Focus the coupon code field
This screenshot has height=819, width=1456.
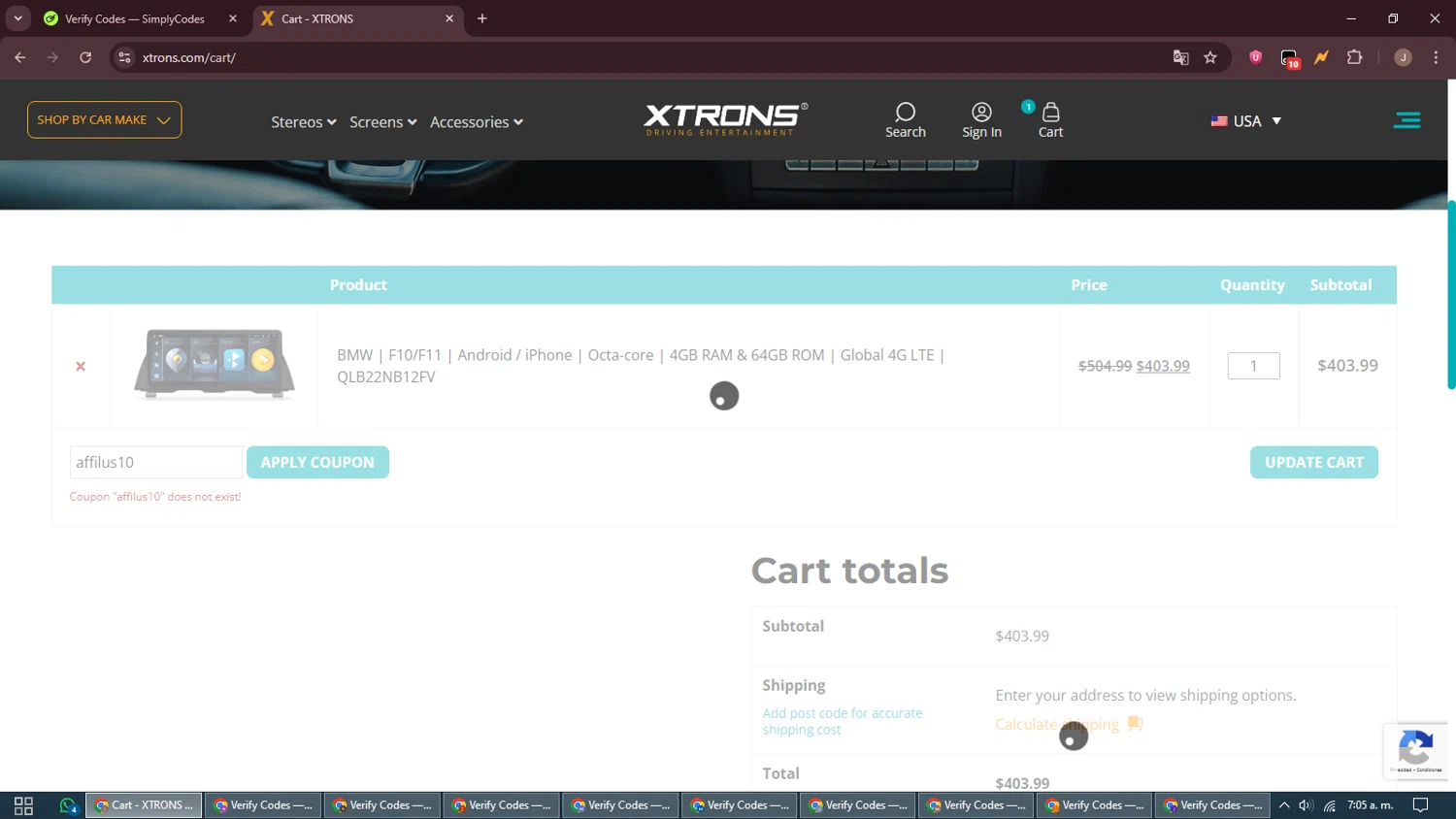click(155, 462)
